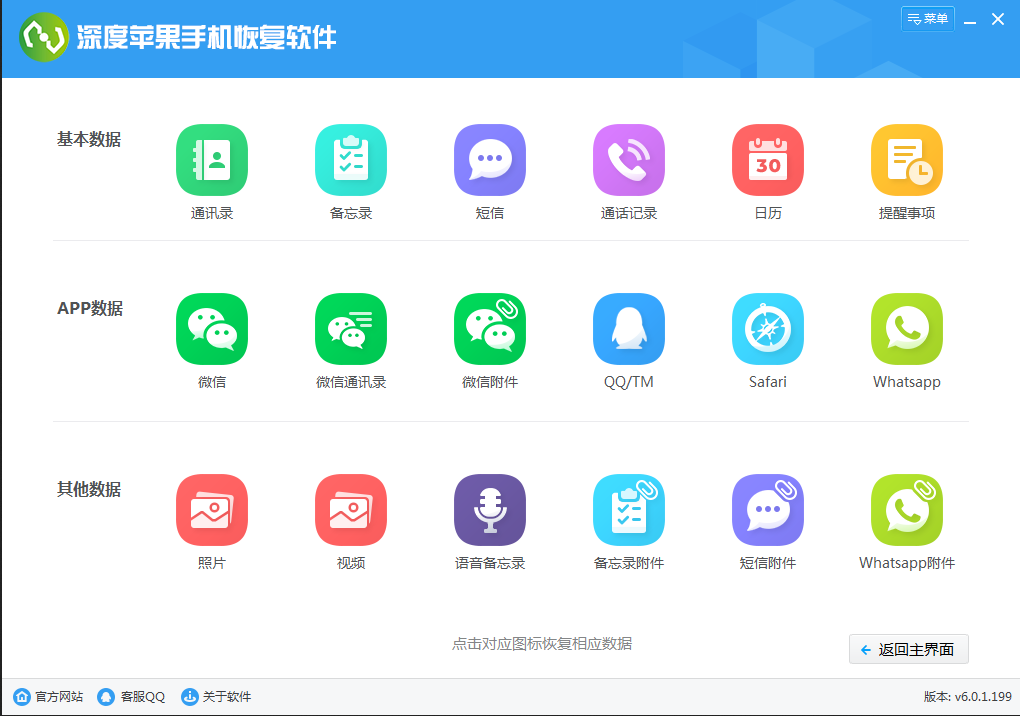Open the 关于软件 about link
Viewport: 1020px width, 716px height.
216,696
